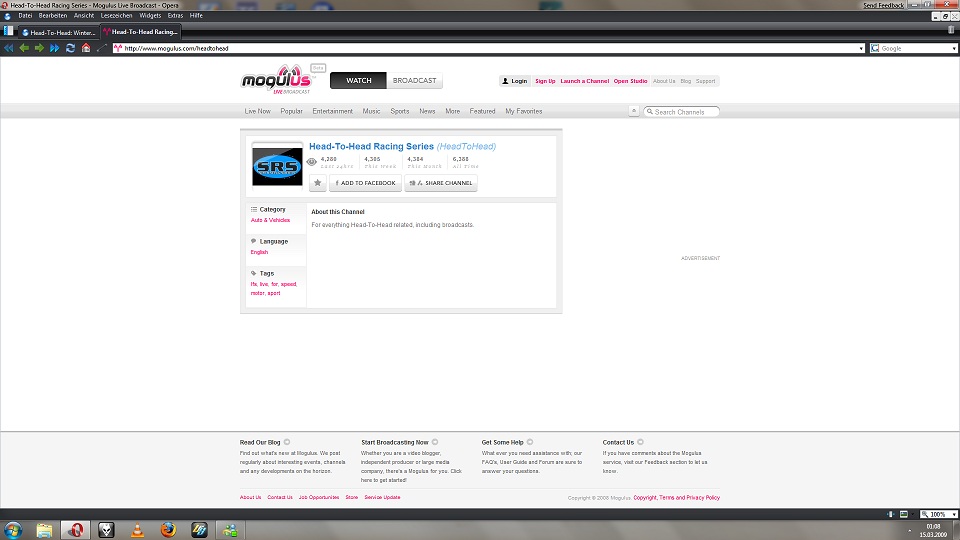The height and width of the screenshot is (540, 960).
Task: Open Firefox from the taskbar
Action: pos(168,530)
